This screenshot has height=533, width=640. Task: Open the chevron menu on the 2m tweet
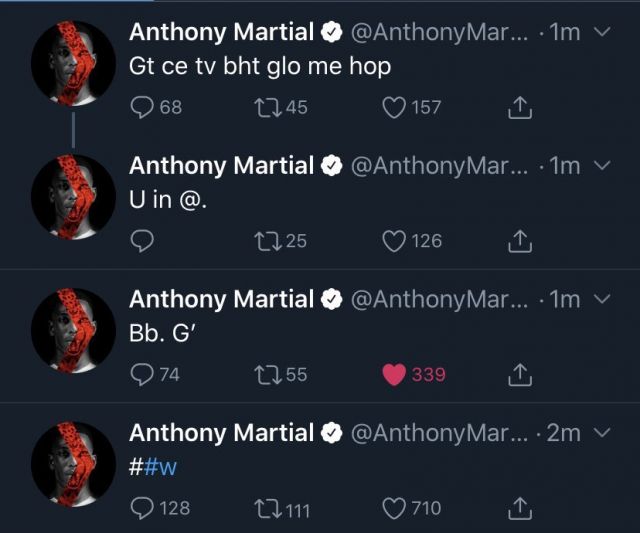coord(602,432)
